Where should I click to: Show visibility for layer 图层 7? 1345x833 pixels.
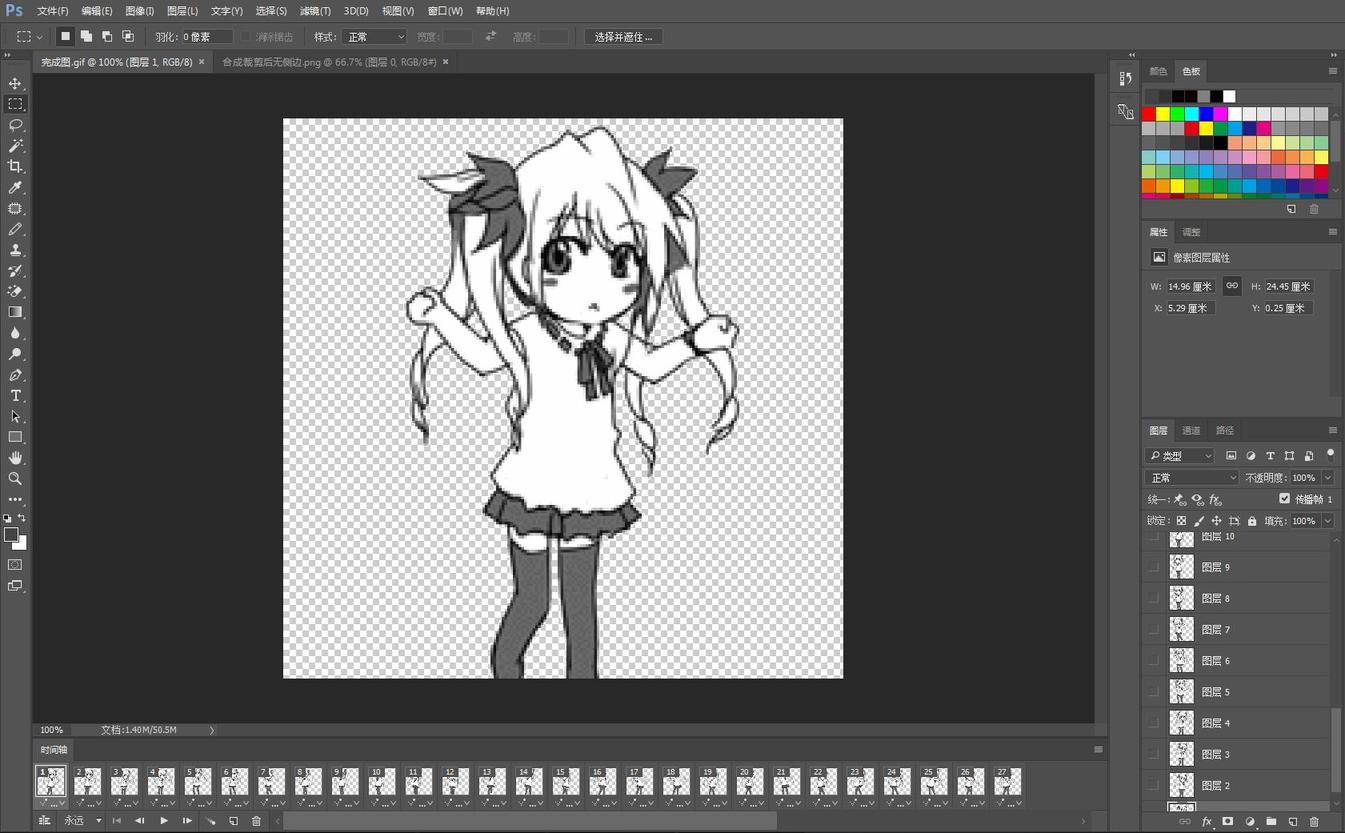pyautogui.click(x=1154, y=630)
